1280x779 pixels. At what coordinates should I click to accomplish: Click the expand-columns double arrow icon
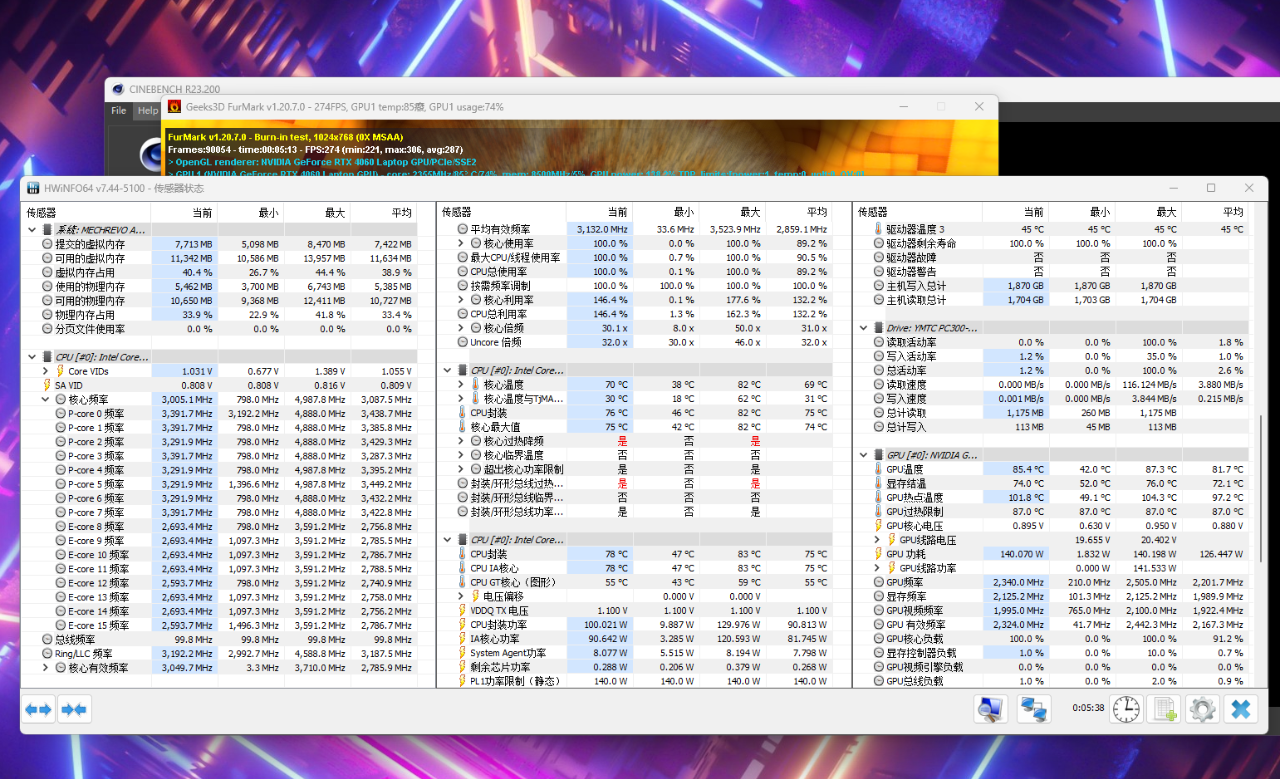(x=39, y=710)
